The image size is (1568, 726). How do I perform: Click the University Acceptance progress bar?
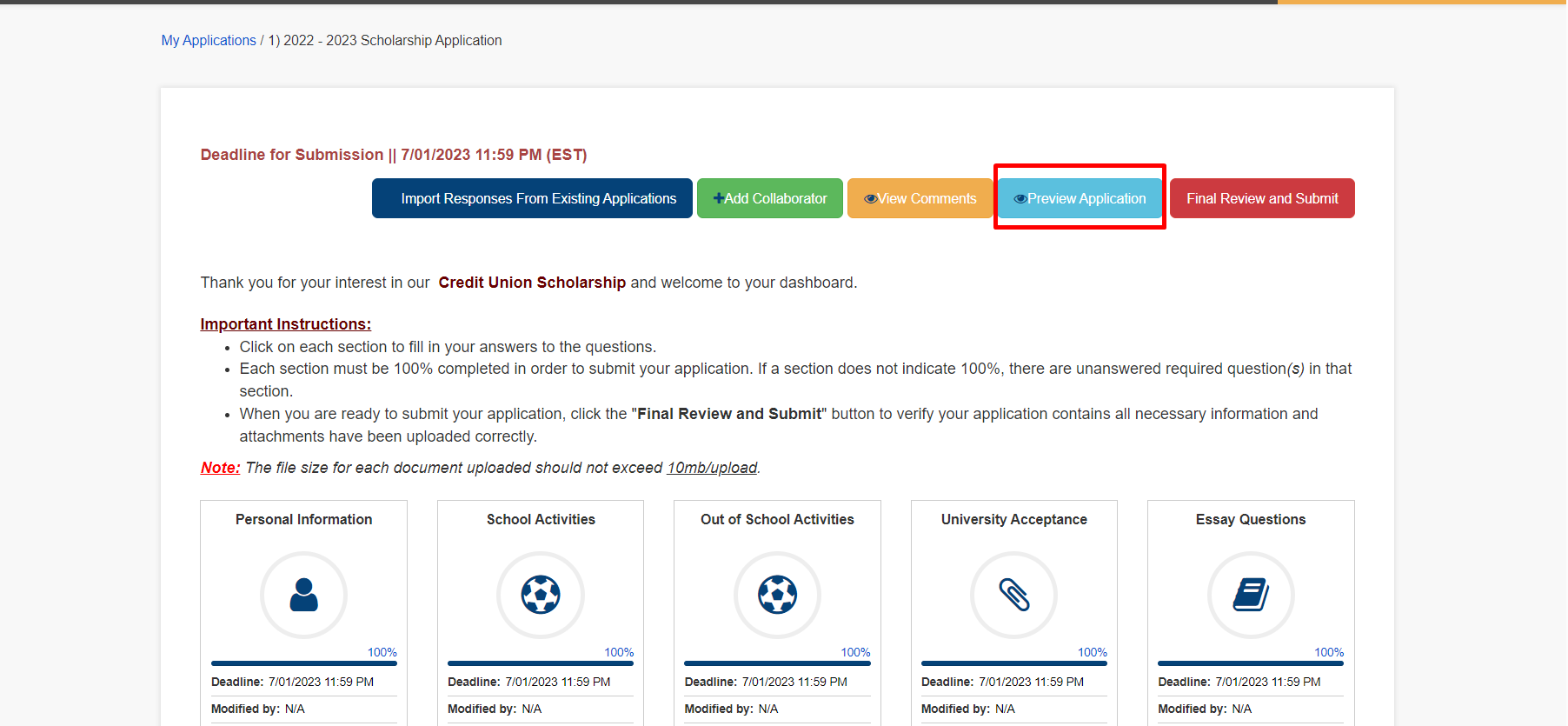(1014, 663)
